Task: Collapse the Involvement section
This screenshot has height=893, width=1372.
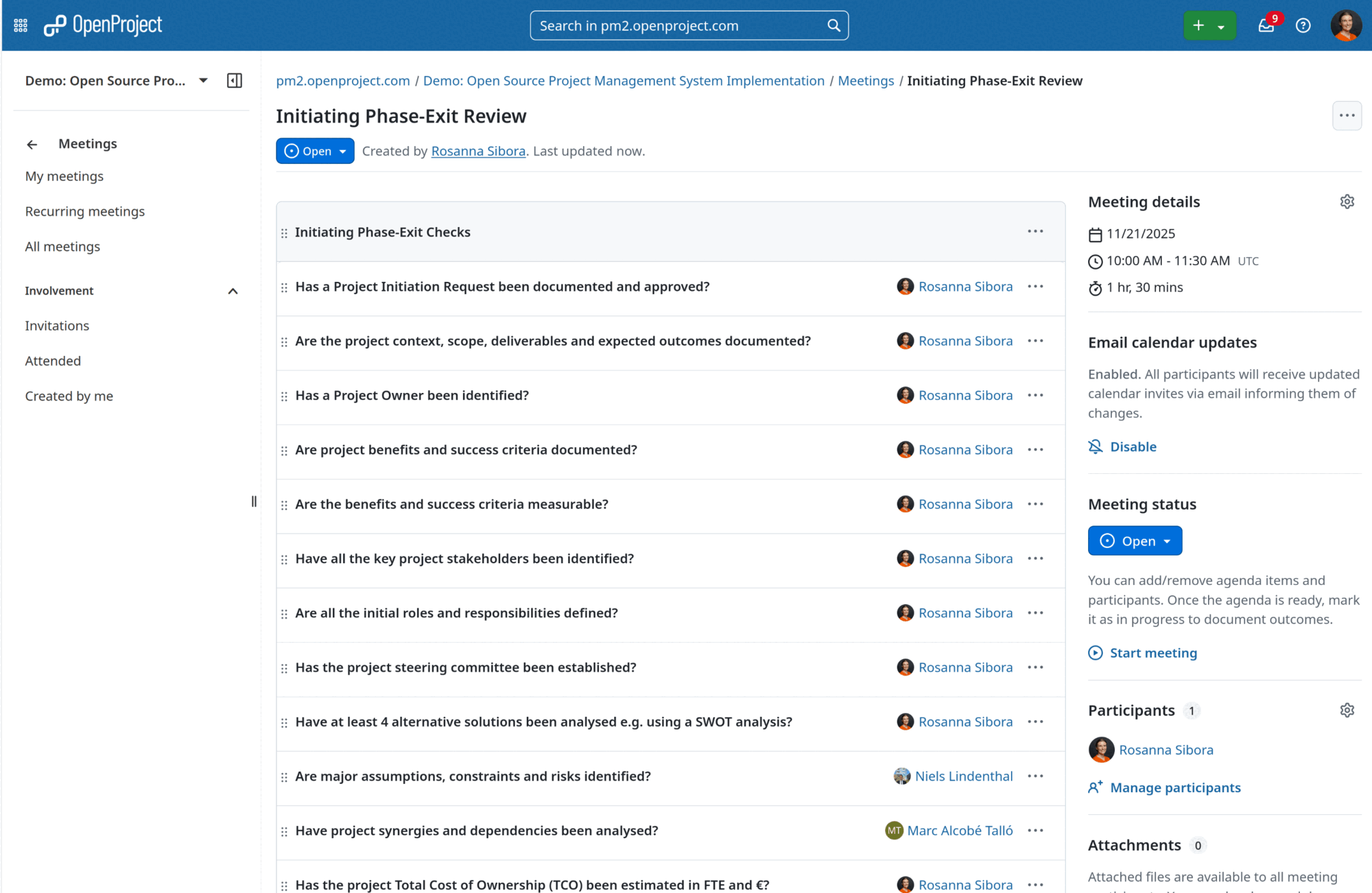Action: (233, 290)
